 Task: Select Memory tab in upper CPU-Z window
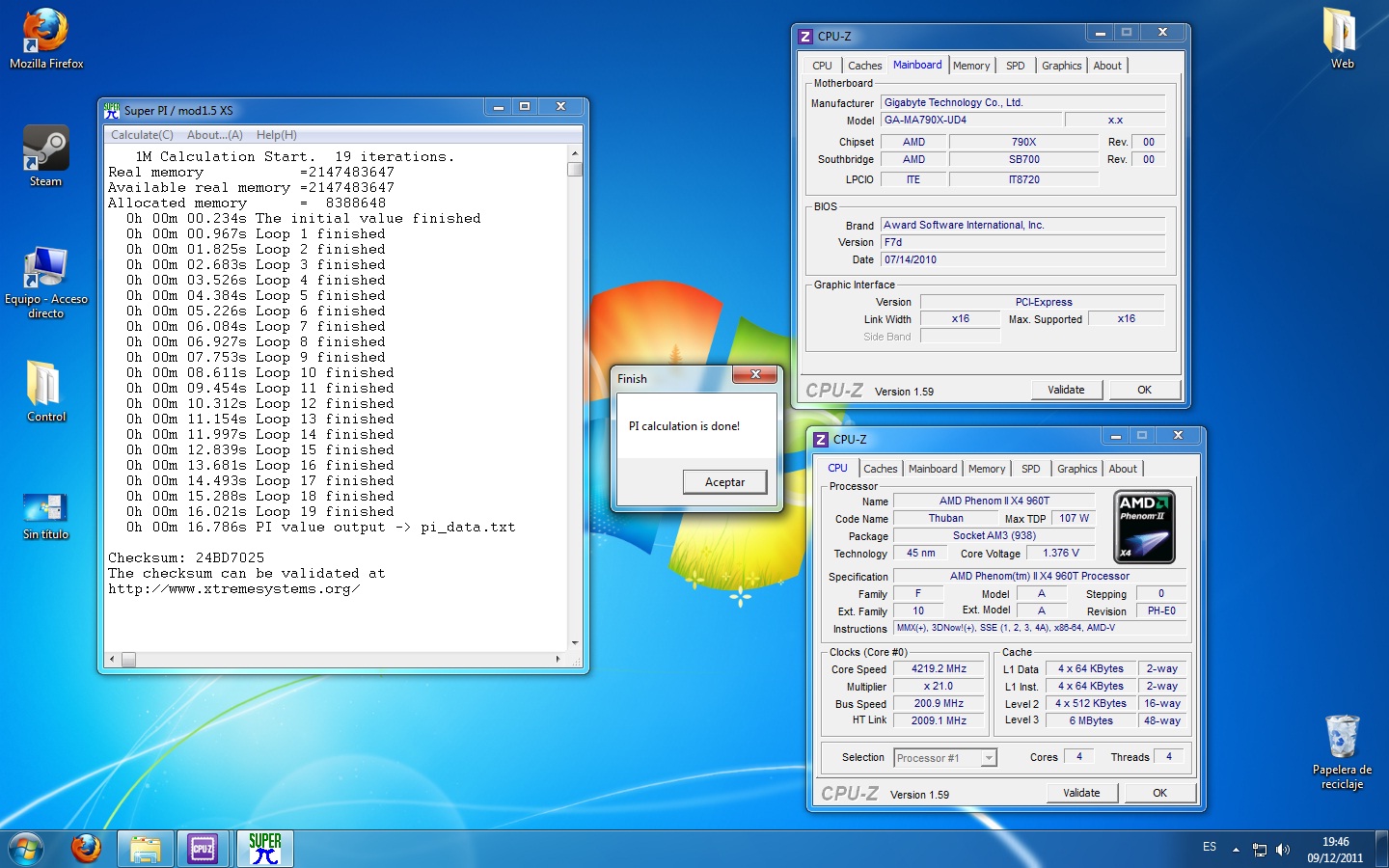[971, 66]
